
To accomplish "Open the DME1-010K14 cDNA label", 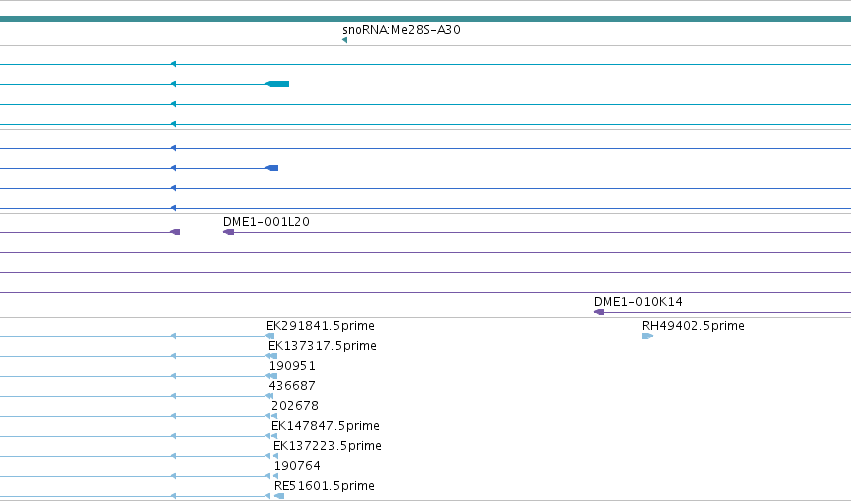I will pyautogui.click(x=638, y=301).
